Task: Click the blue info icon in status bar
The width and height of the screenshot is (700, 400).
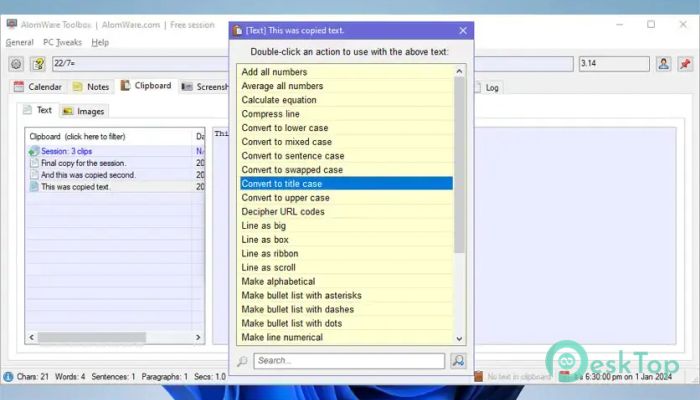Action: 8,376
